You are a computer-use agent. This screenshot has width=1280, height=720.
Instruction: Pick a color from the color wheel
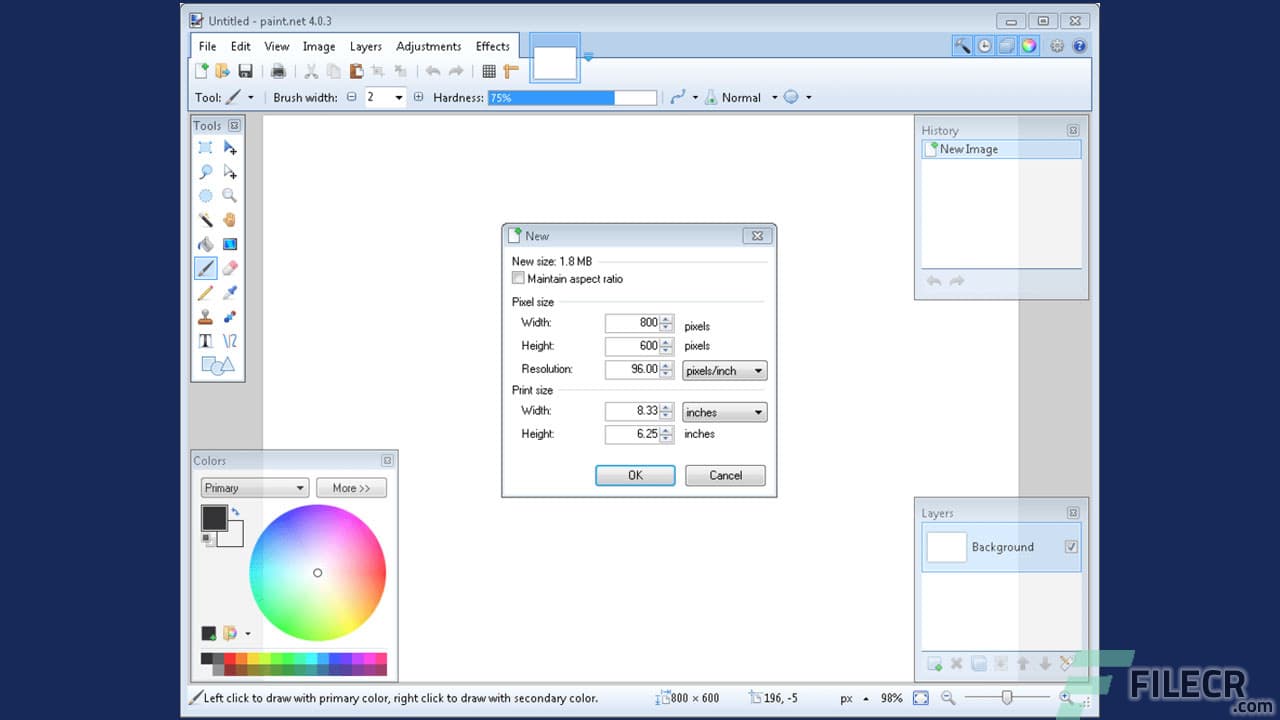click(x=318, y=573)
